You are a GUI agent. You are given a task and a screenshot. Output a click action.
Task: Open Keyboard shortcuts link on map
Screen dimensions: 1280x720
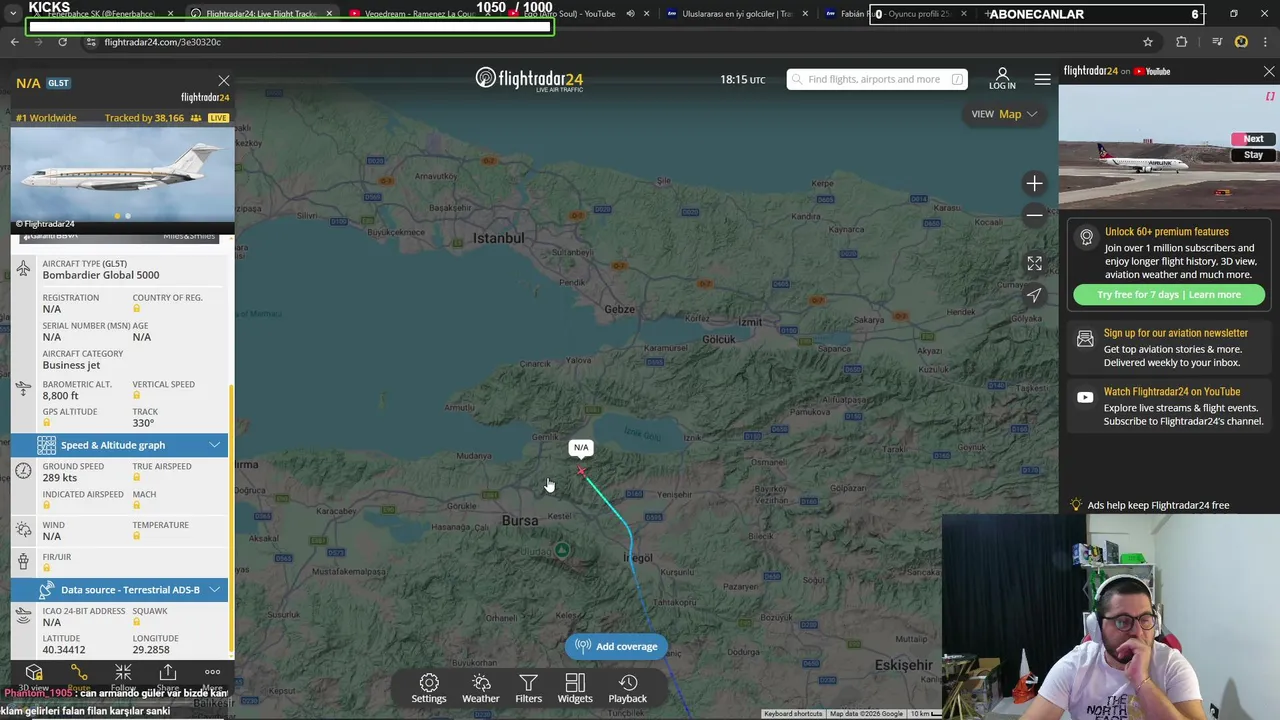coord(793,713)
